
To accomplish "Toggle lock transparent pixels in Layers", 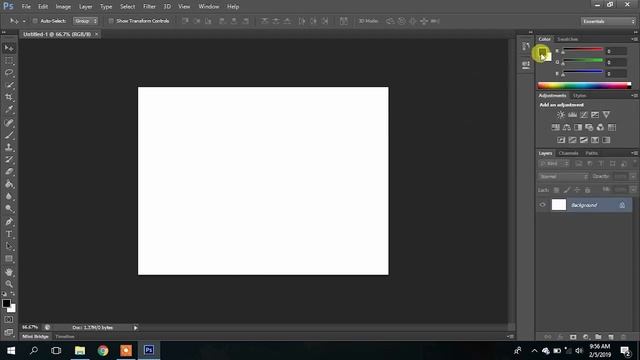I will click(x=556, y=190).
